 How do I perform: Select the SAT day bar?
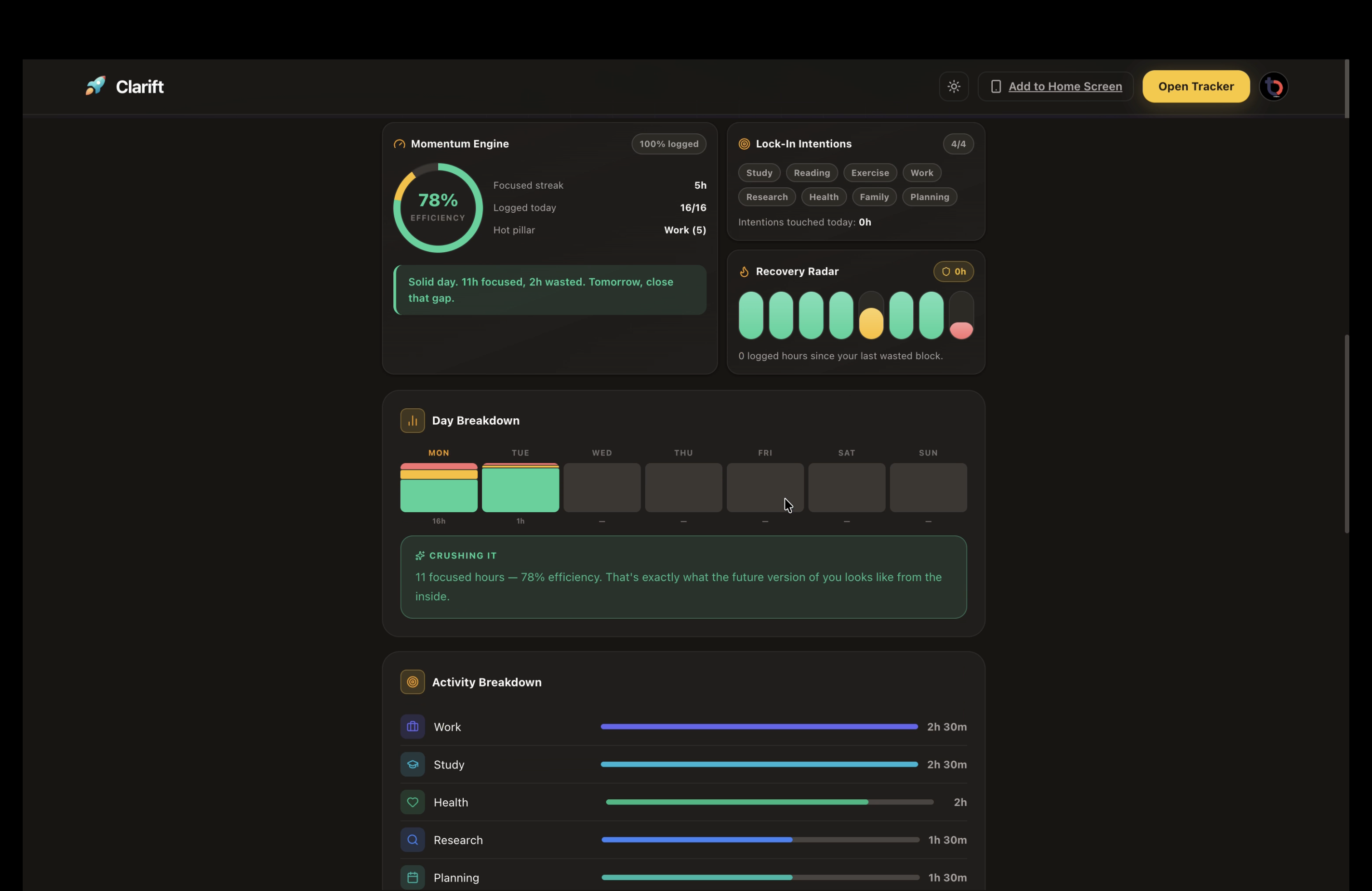coord(846,488)
